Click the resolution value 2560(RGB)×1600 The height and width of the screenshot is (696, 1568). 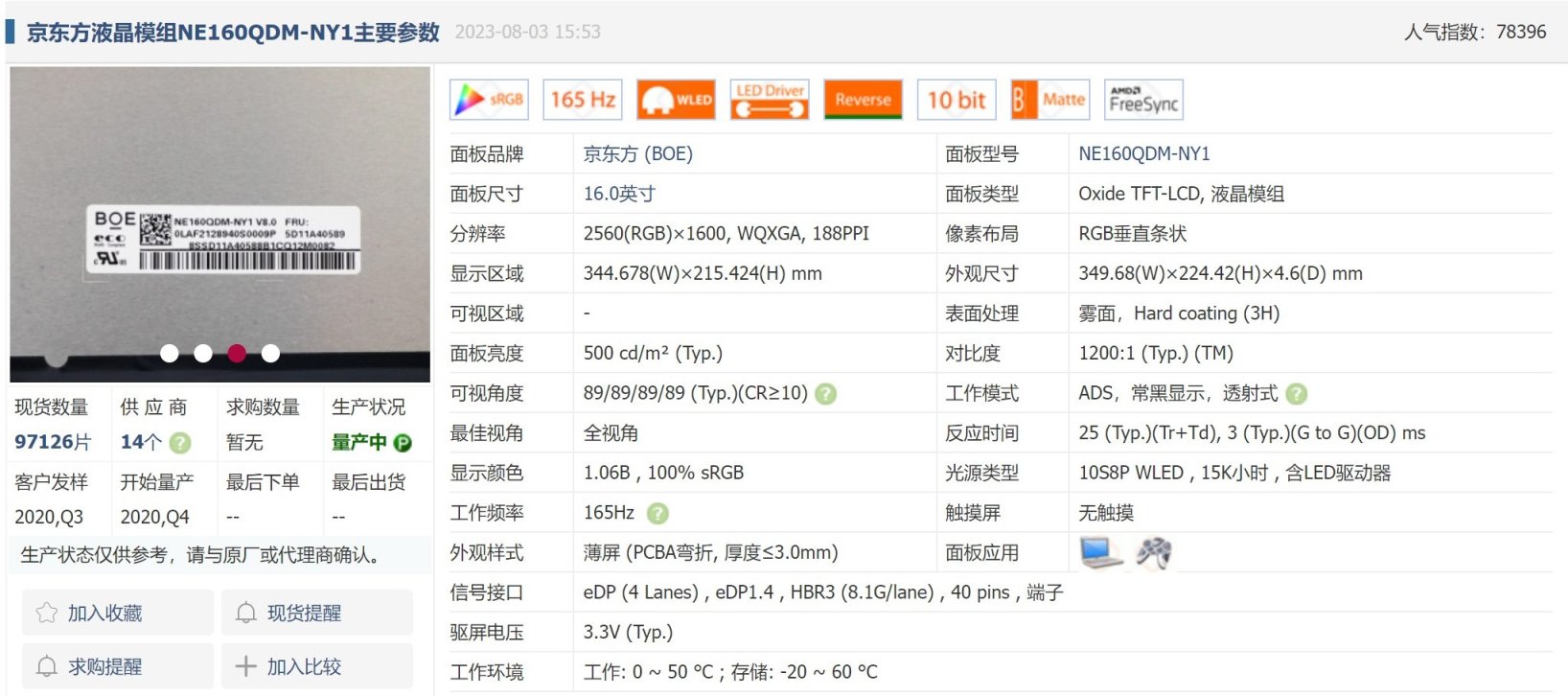726,234
